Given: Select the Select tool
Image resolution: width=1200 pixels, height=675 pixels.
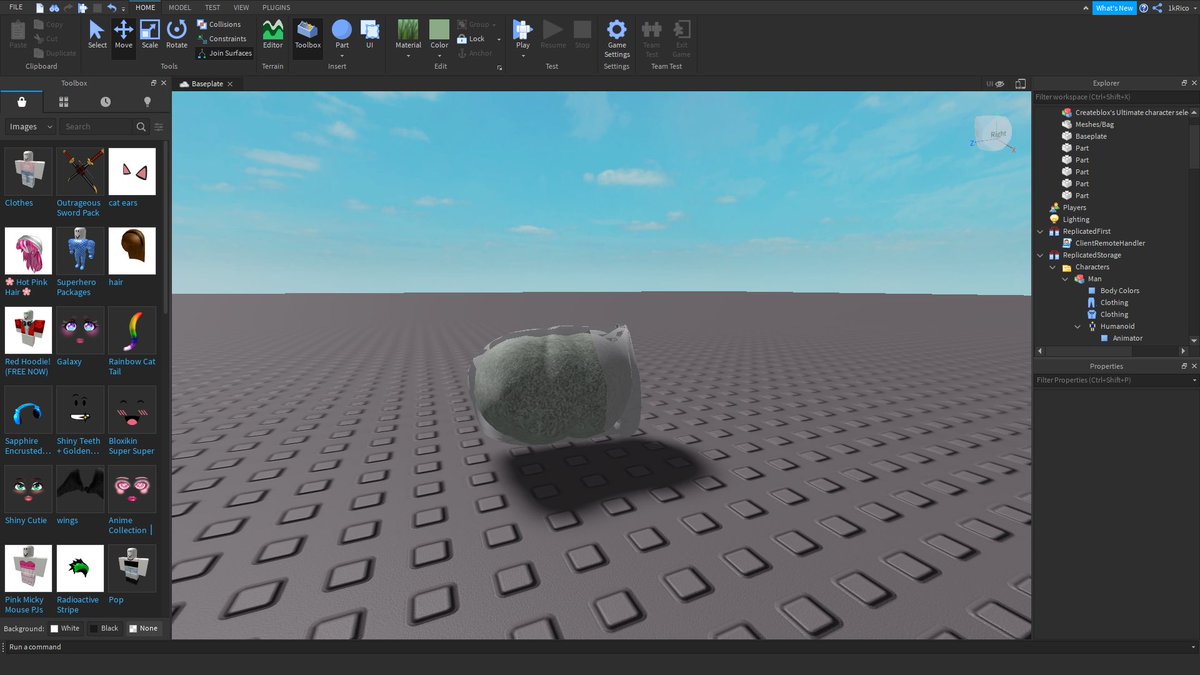Looking at the screenshot, I should [x=97, y=35].
